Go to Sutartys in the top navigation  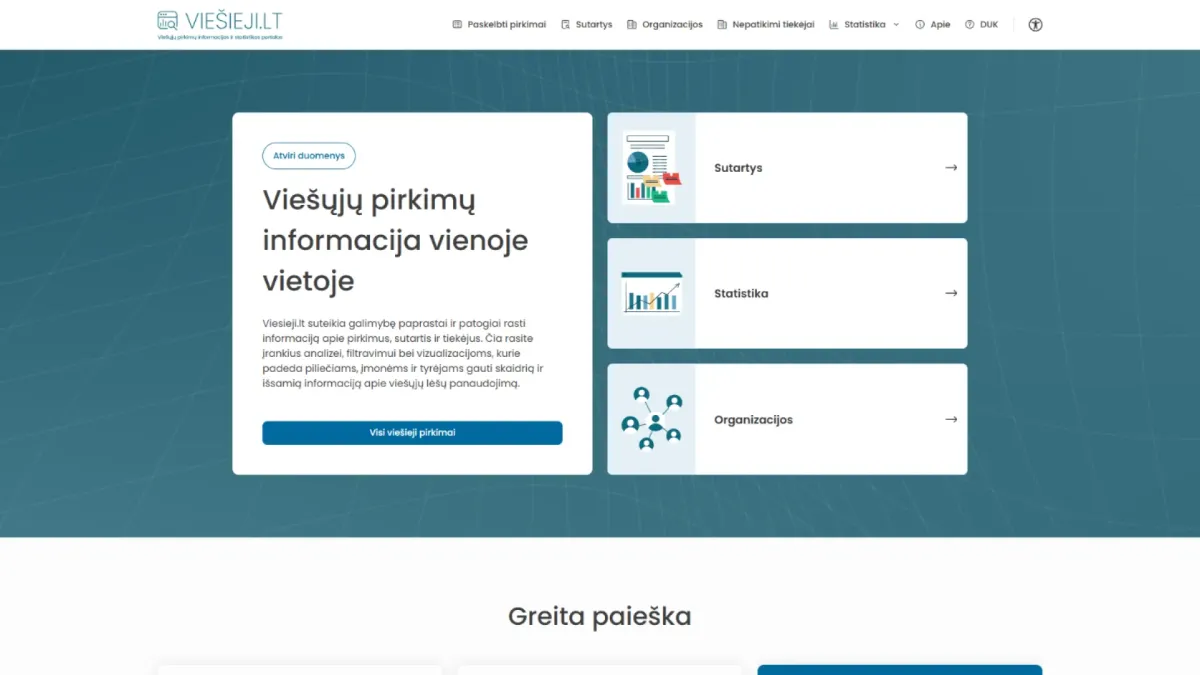click(x=593, y=25)
